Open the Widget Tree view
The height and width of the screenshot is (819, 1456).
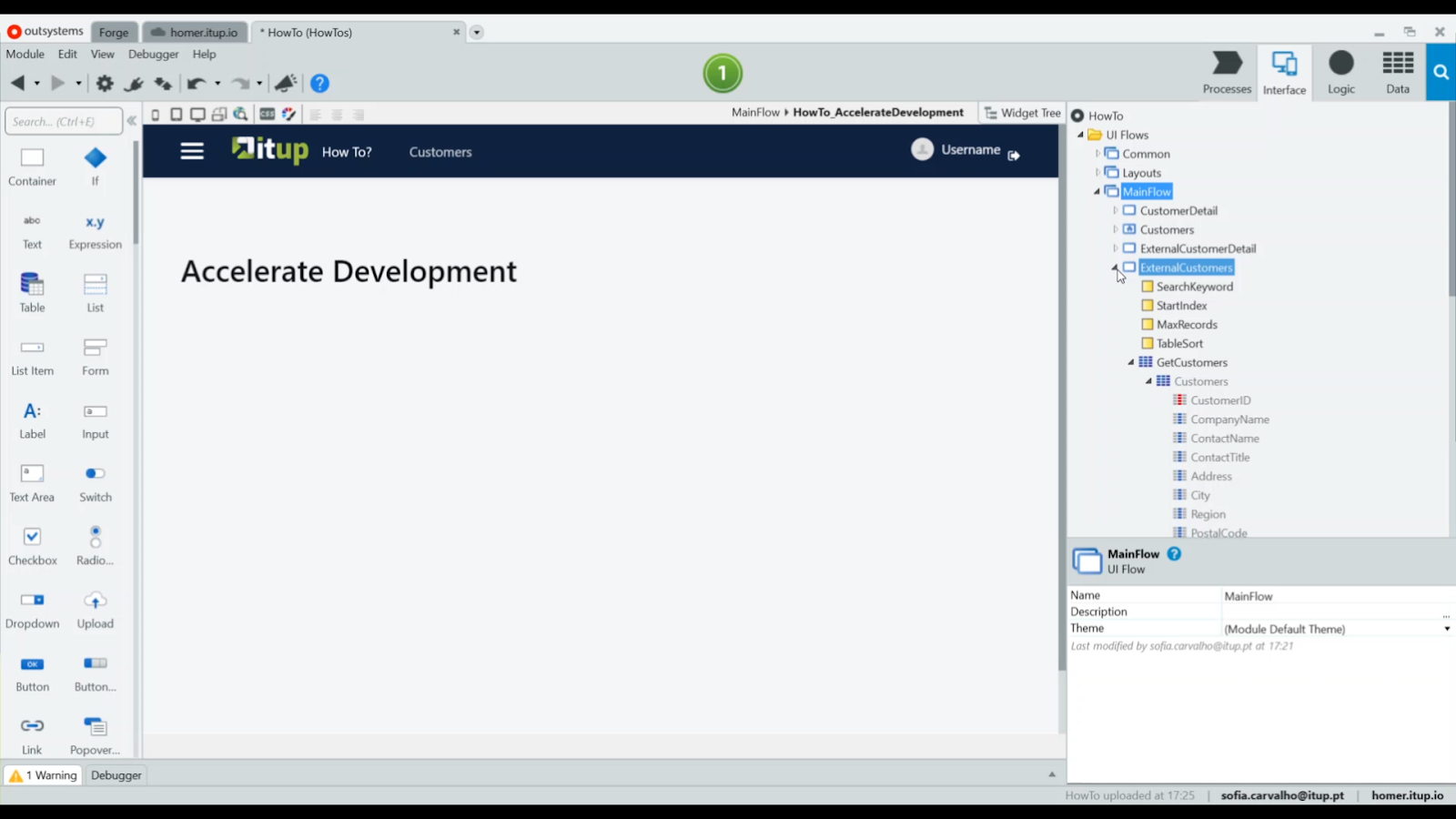pyautogui.click(x=1023, y=113)
